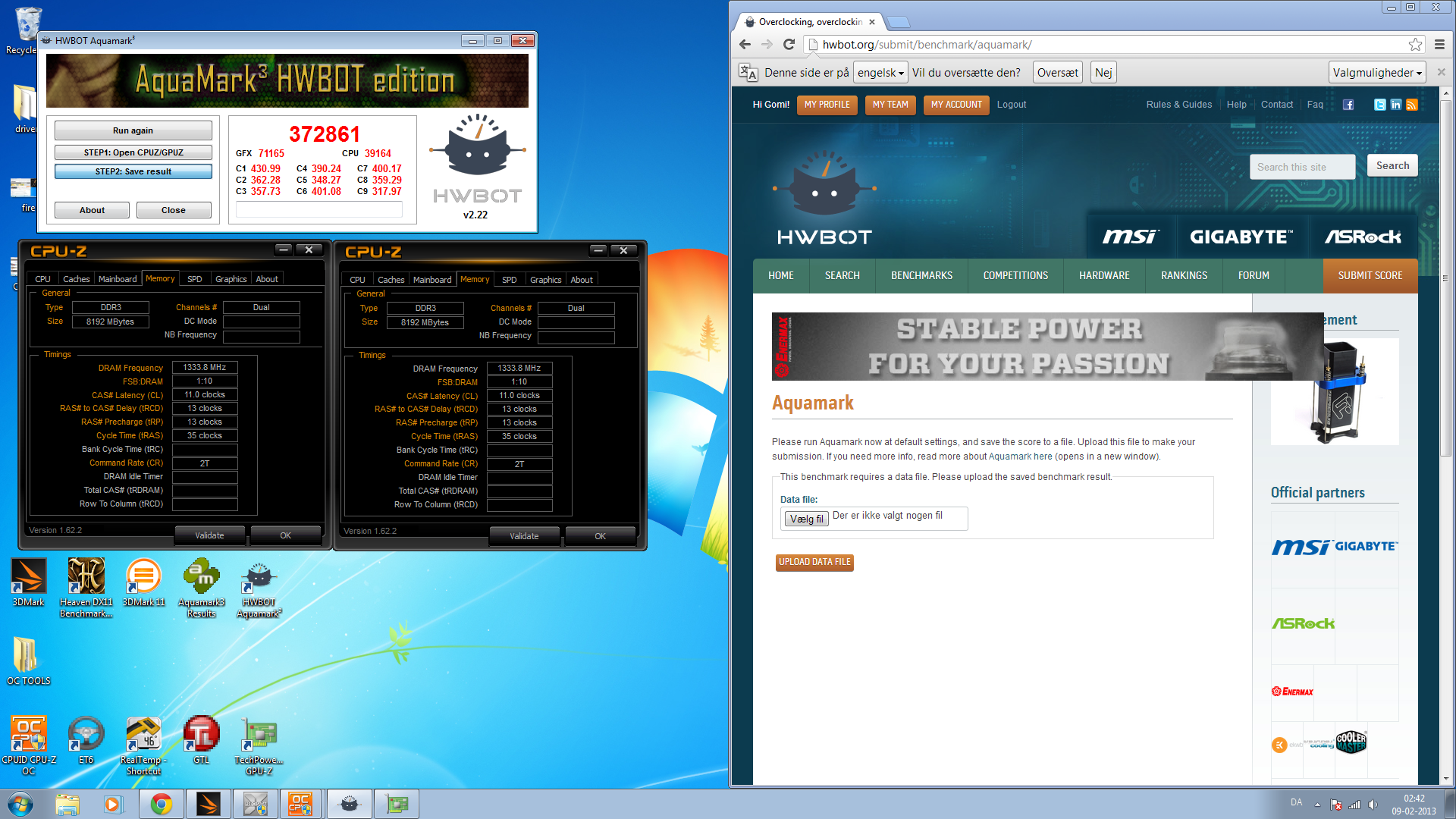Click the Enermax Stable Power banner

(1047, 346)
